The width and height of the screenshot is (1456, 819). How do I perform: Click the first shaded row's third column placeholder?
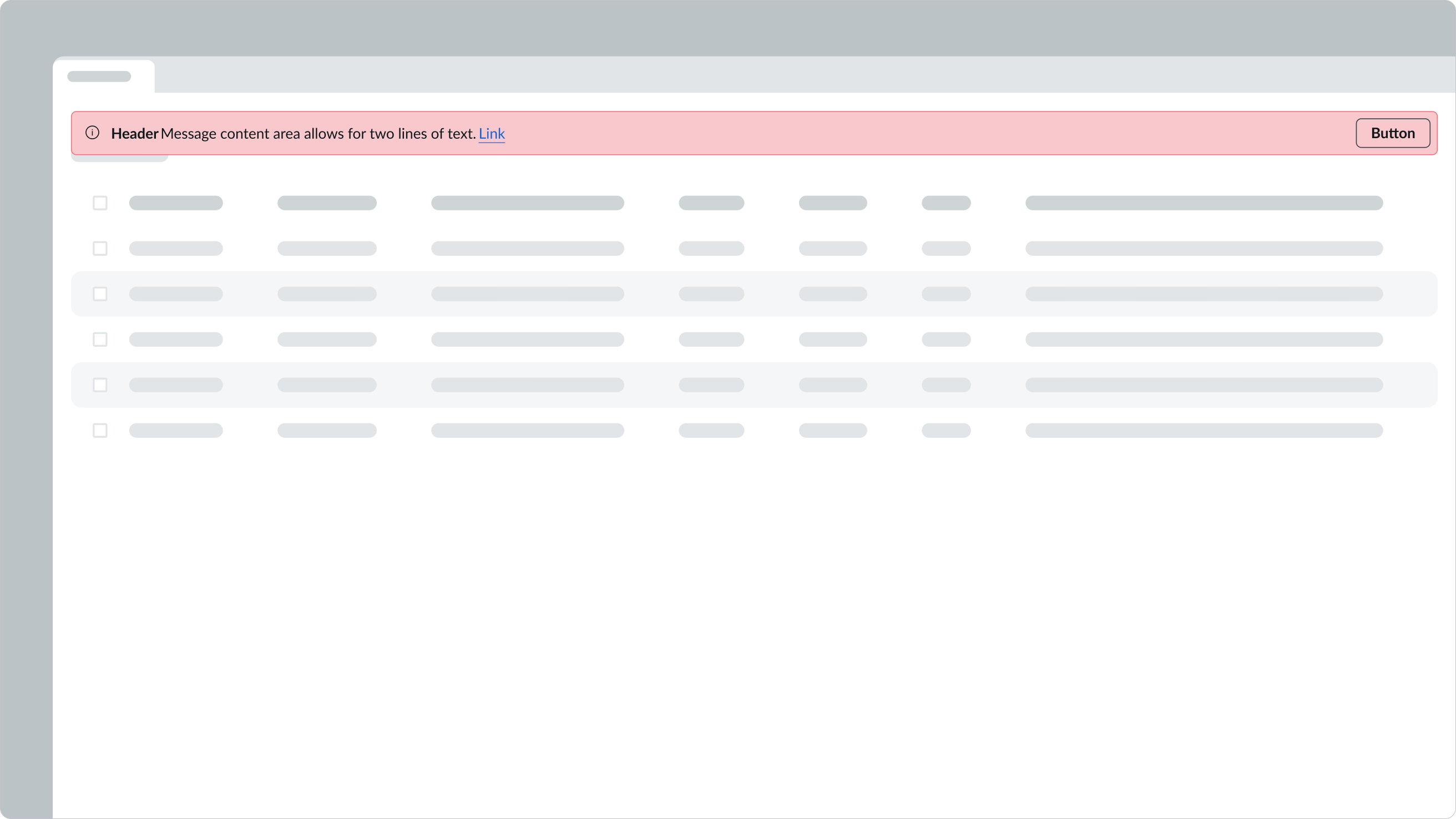(x=527, y=294)
